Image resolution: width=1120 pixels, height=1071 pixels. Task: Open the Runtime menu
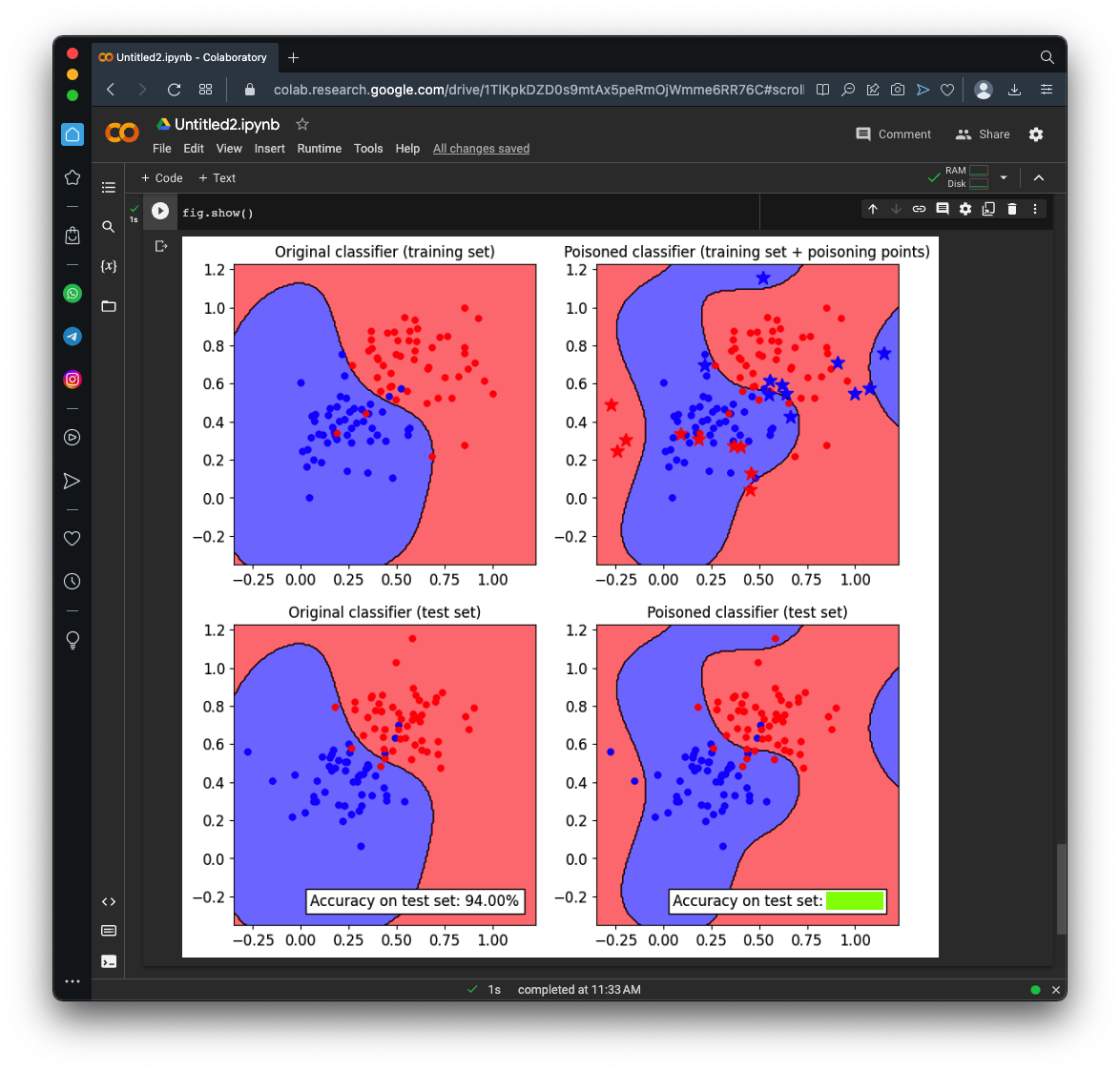point(319,149)
